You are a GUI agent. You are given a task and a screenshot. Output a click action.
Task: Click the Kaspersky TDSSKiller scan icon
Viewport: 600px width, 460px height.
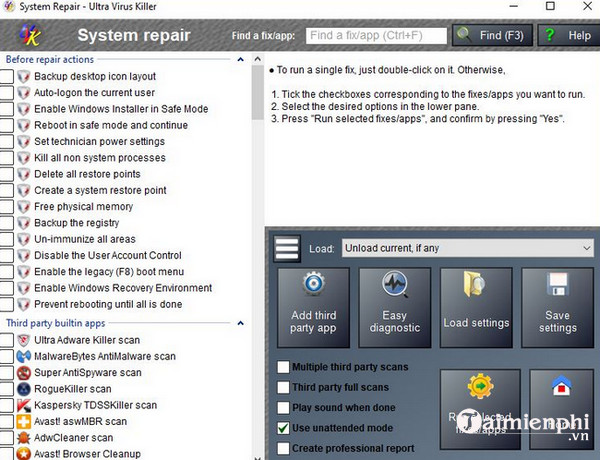(x=24, y=405)
